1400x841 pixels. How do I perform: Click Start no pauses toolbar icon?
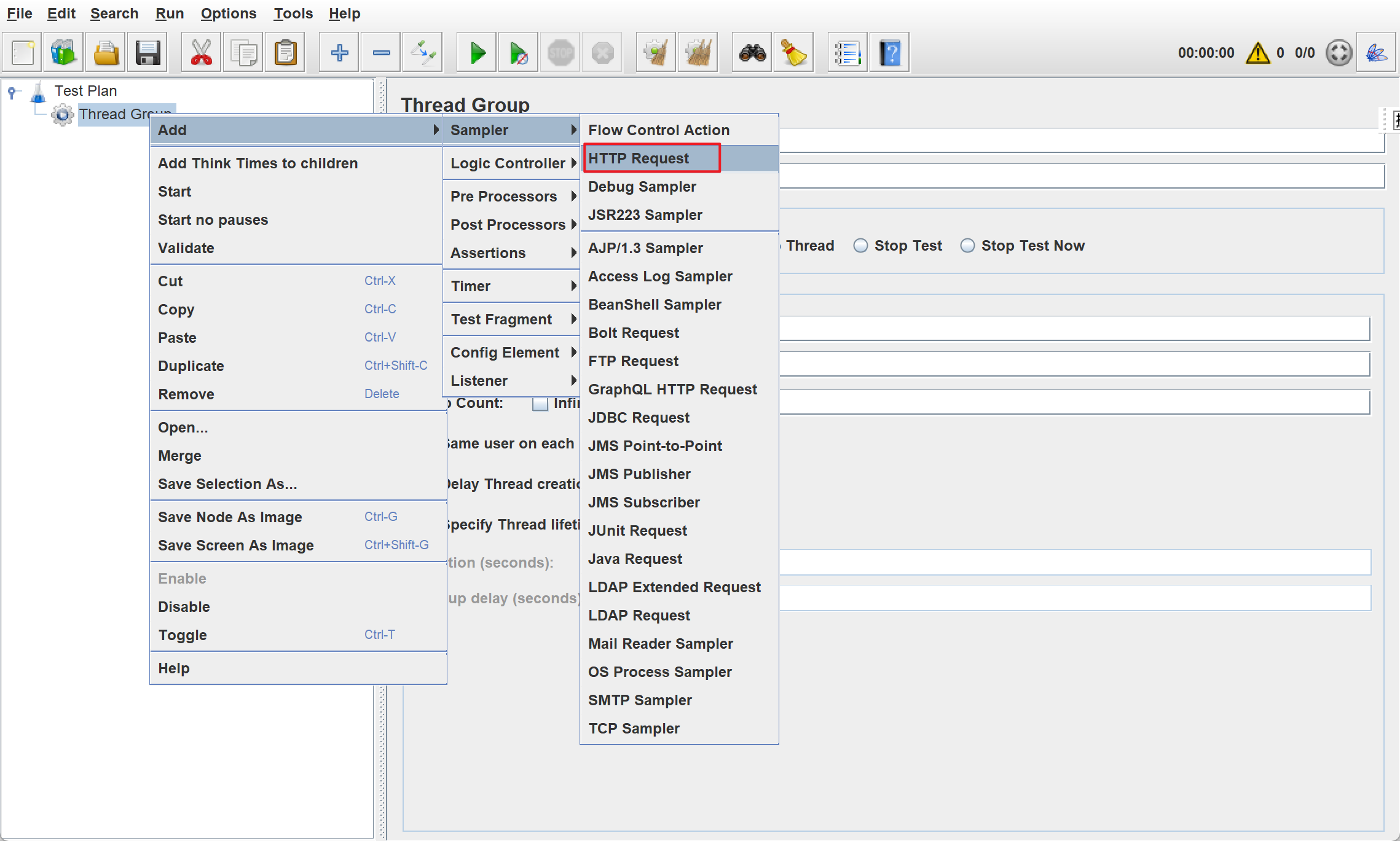pyautogui.click(x=519, y=53)
